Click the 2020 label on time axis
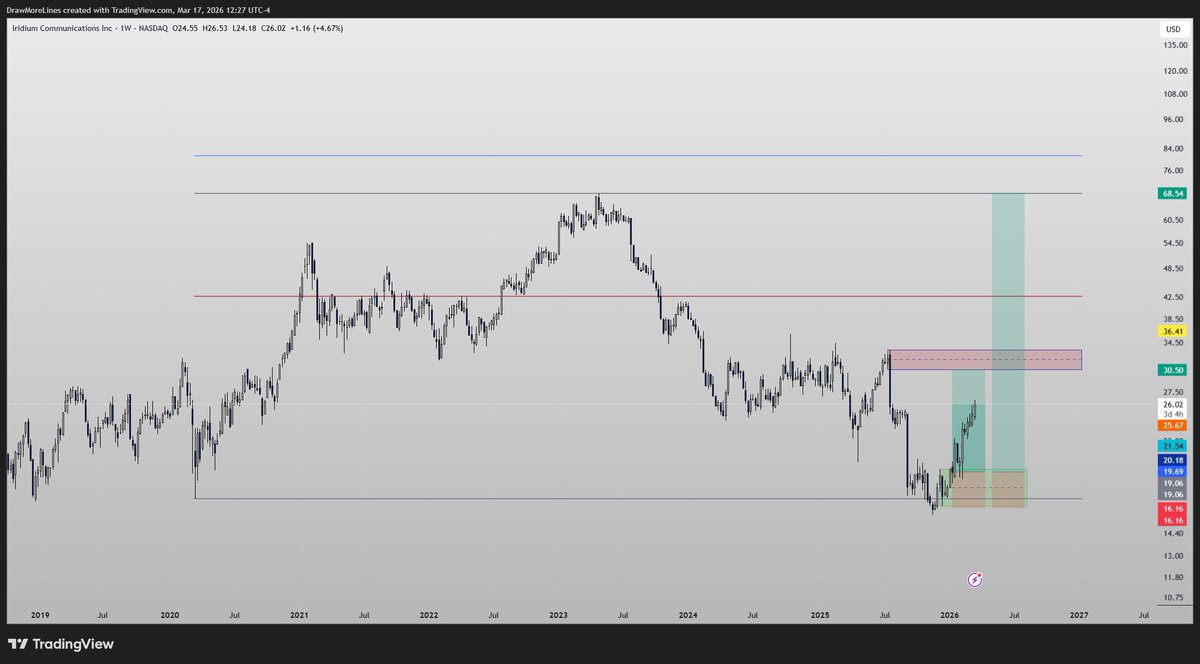Screen dimensions: 1200x664 (x=169, y=616)
